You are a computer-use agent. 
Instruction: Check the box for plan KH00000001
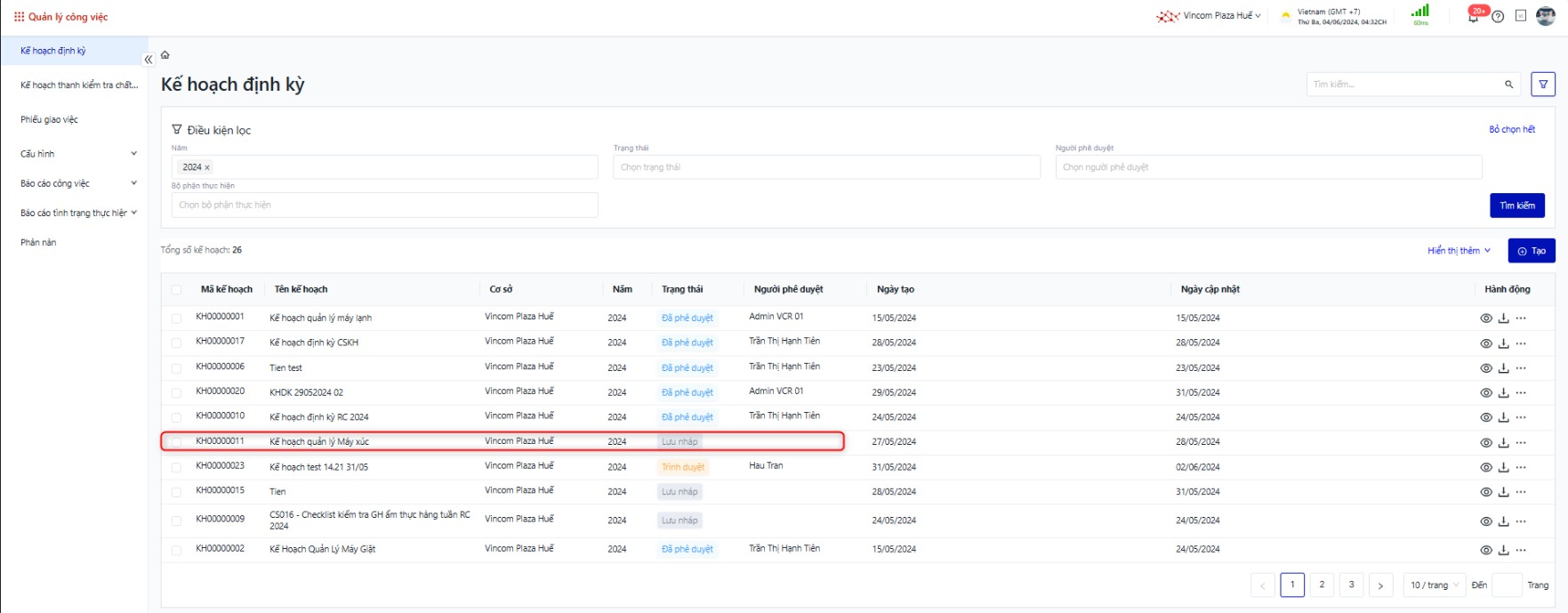tap(176, 319)
